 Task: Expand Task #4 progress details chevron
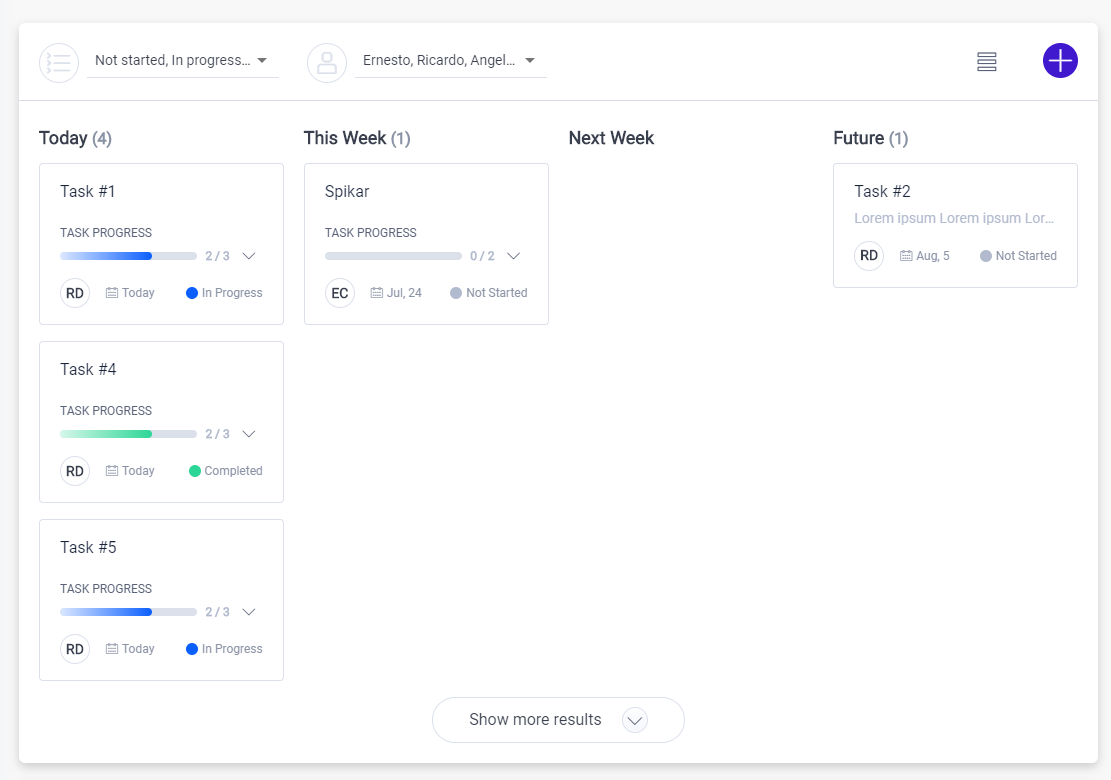tap(249, 434)
